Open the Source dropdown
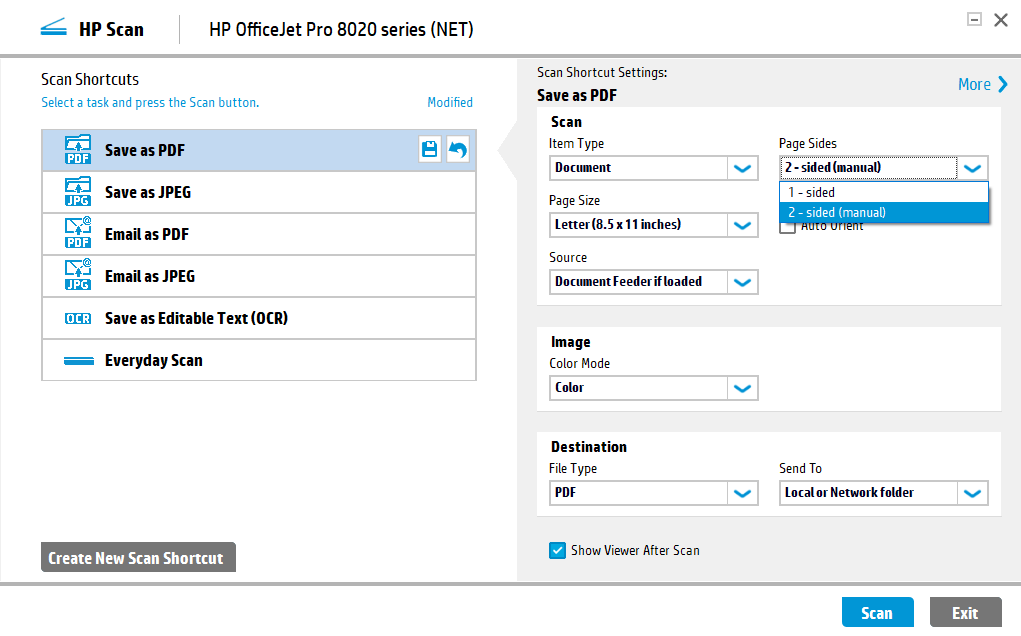Screen dimensions: 1021x636 click(742, 282)
